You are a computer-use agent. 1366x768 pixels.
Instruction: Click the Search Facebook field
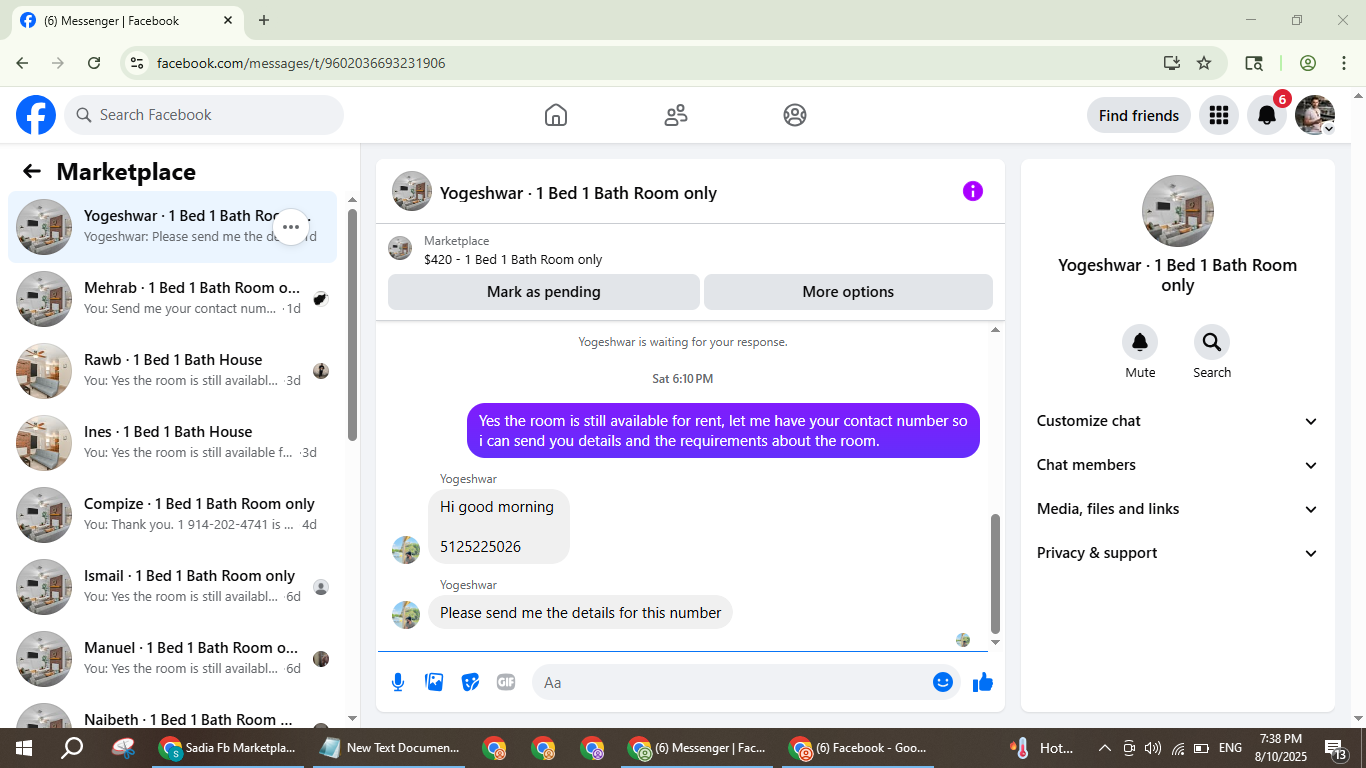coord(204,115)
